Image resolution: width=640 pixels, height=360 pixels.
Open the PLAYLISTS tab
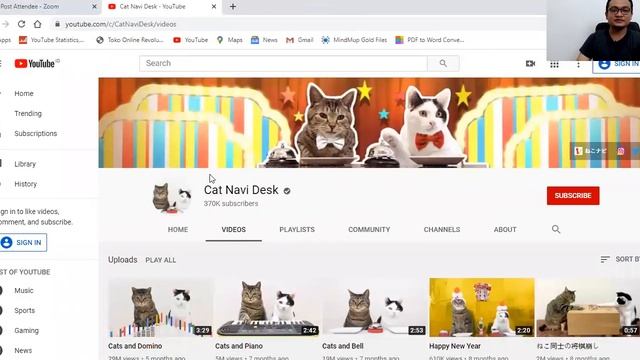[297, 229]
